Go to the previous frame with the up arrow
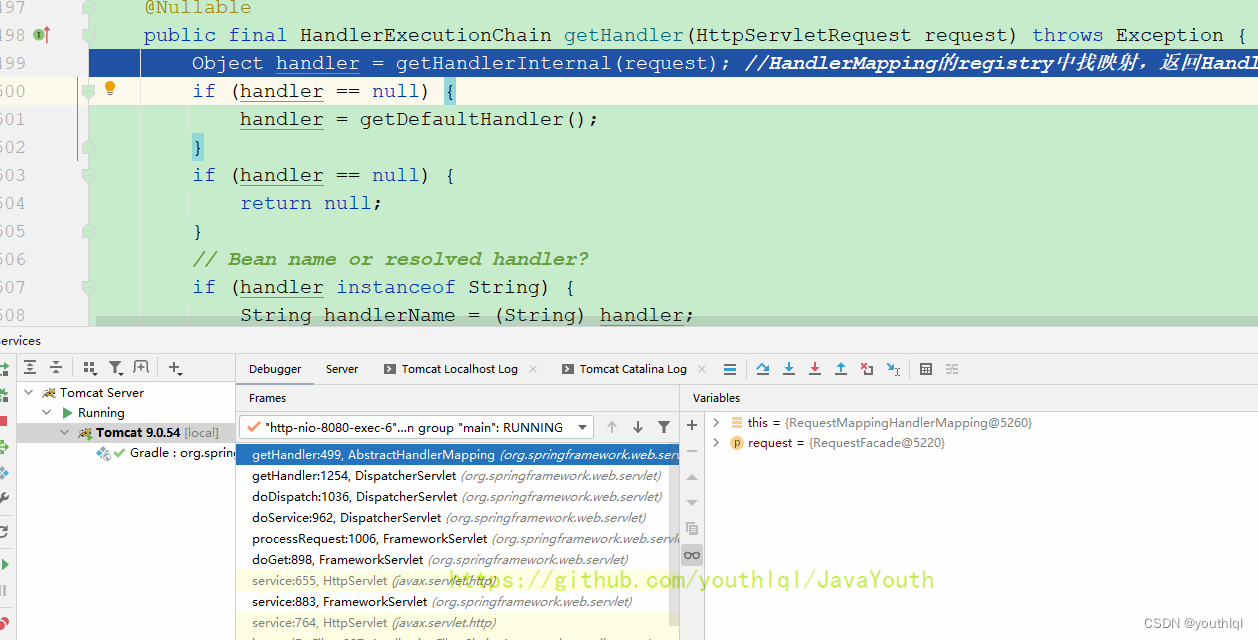 (612, 427)
